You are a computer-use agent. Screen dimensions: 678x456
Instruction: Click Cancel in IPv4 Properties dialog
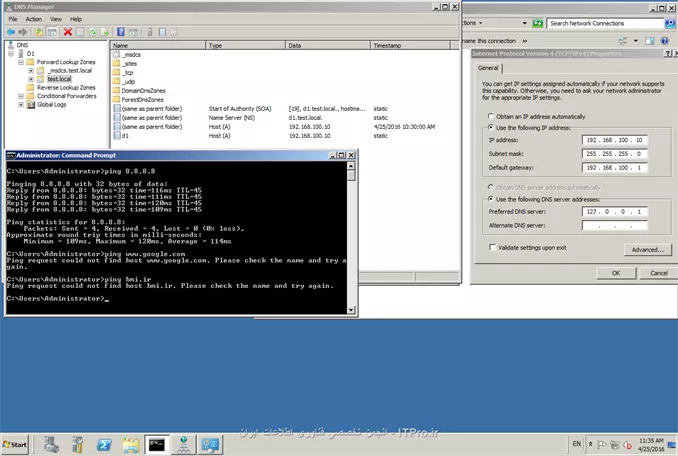click(659, 273)
